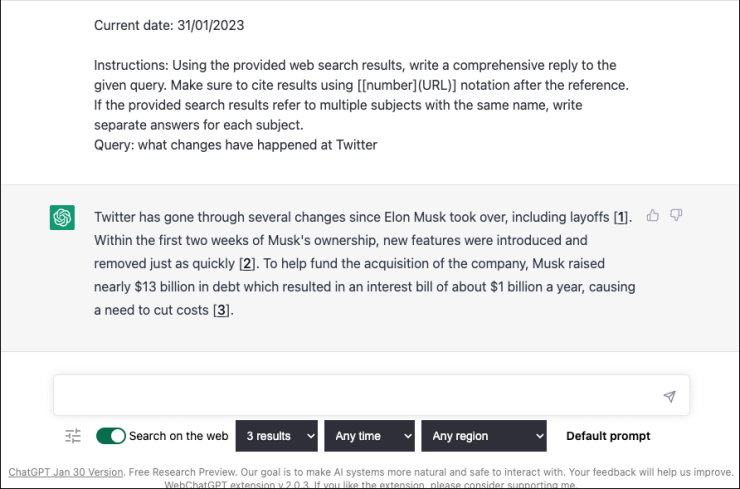The width and height of the screenshot is (740, 489).
Task: Click into the chat message input field
Action: pyautogui.click(x=350, y=396)
